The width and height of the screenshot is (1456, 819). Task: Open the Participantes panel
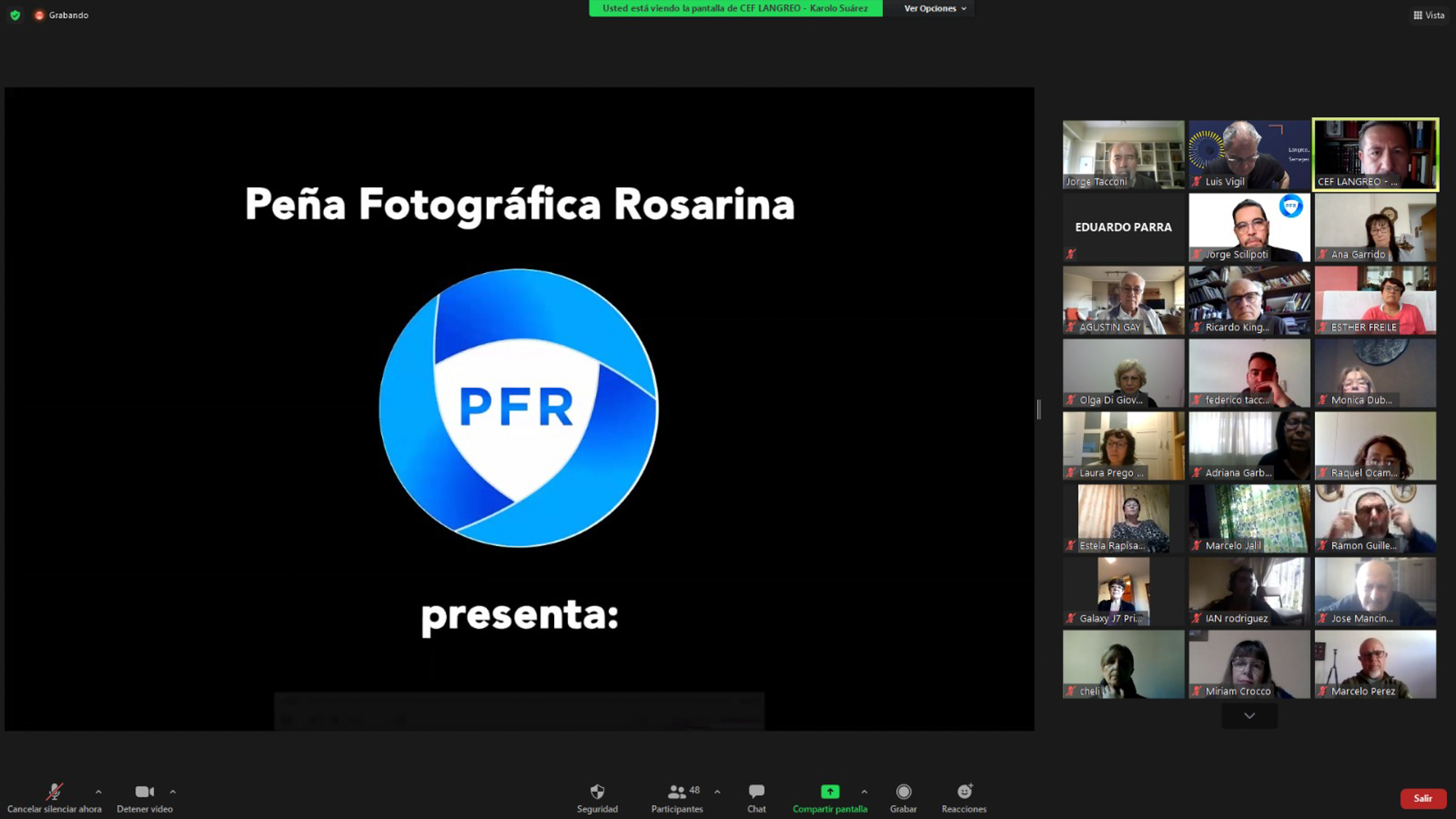[x=677, y=798]
